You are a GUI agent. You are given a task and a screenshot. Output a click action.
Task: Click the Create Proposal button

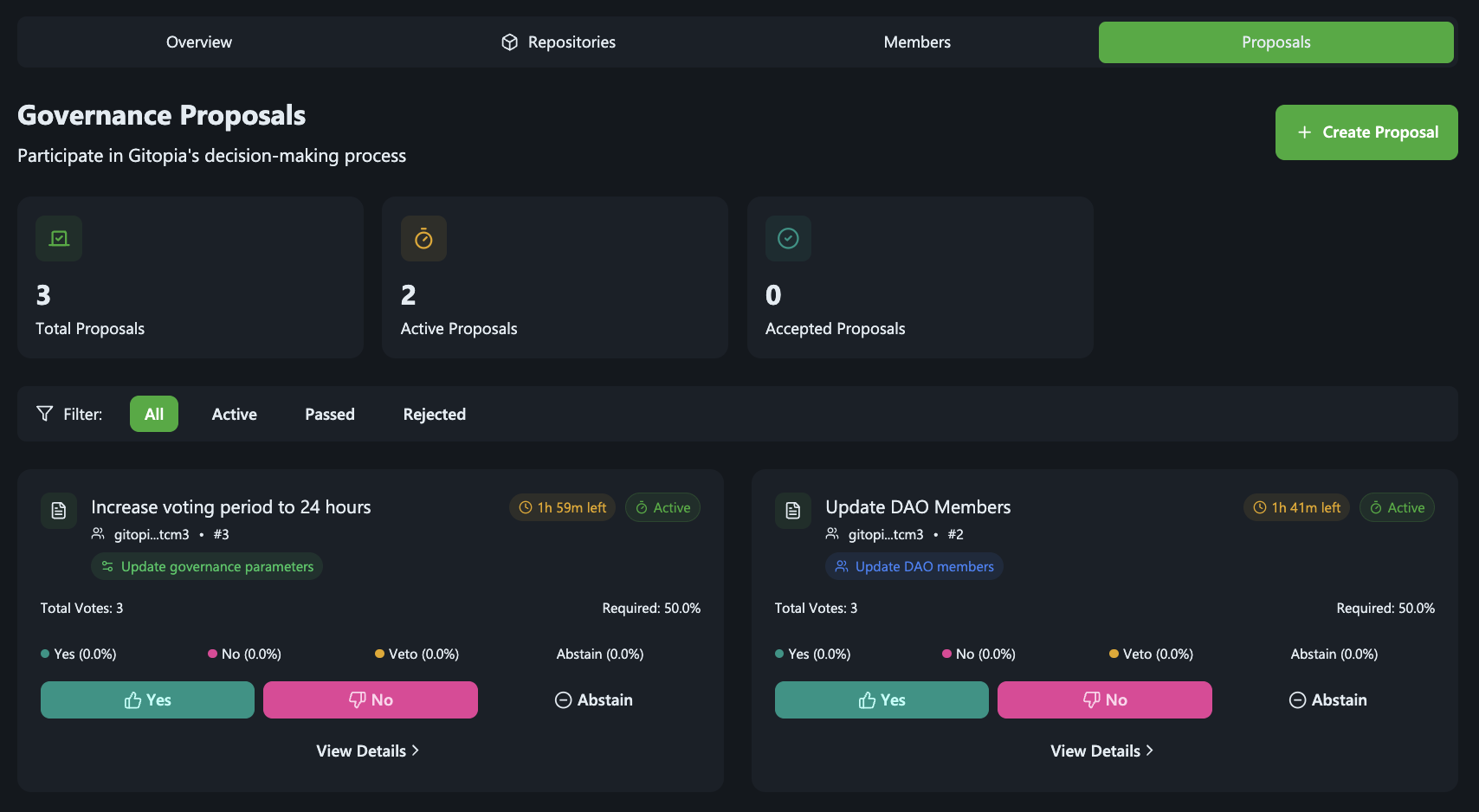coord(1366,132)
